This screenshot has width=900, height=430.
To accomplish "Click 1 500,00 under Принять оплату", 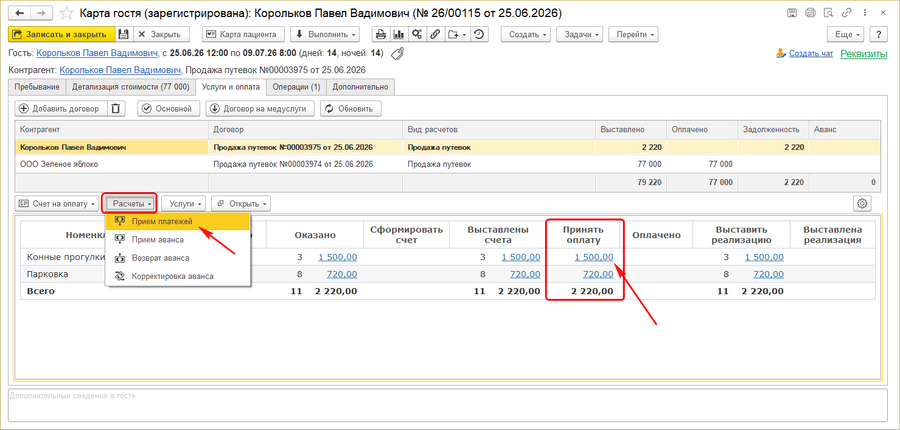I will point(593,257).
